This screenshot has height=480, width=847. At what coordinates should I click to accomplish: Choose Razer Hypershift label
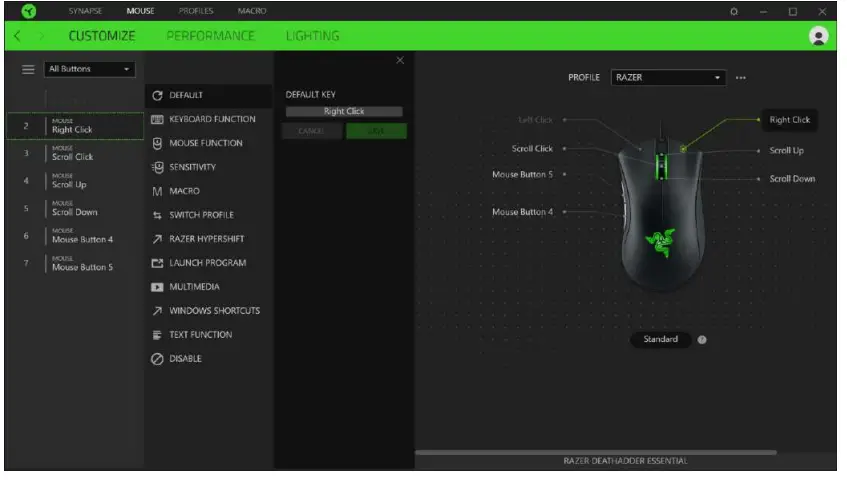[206, 239]
